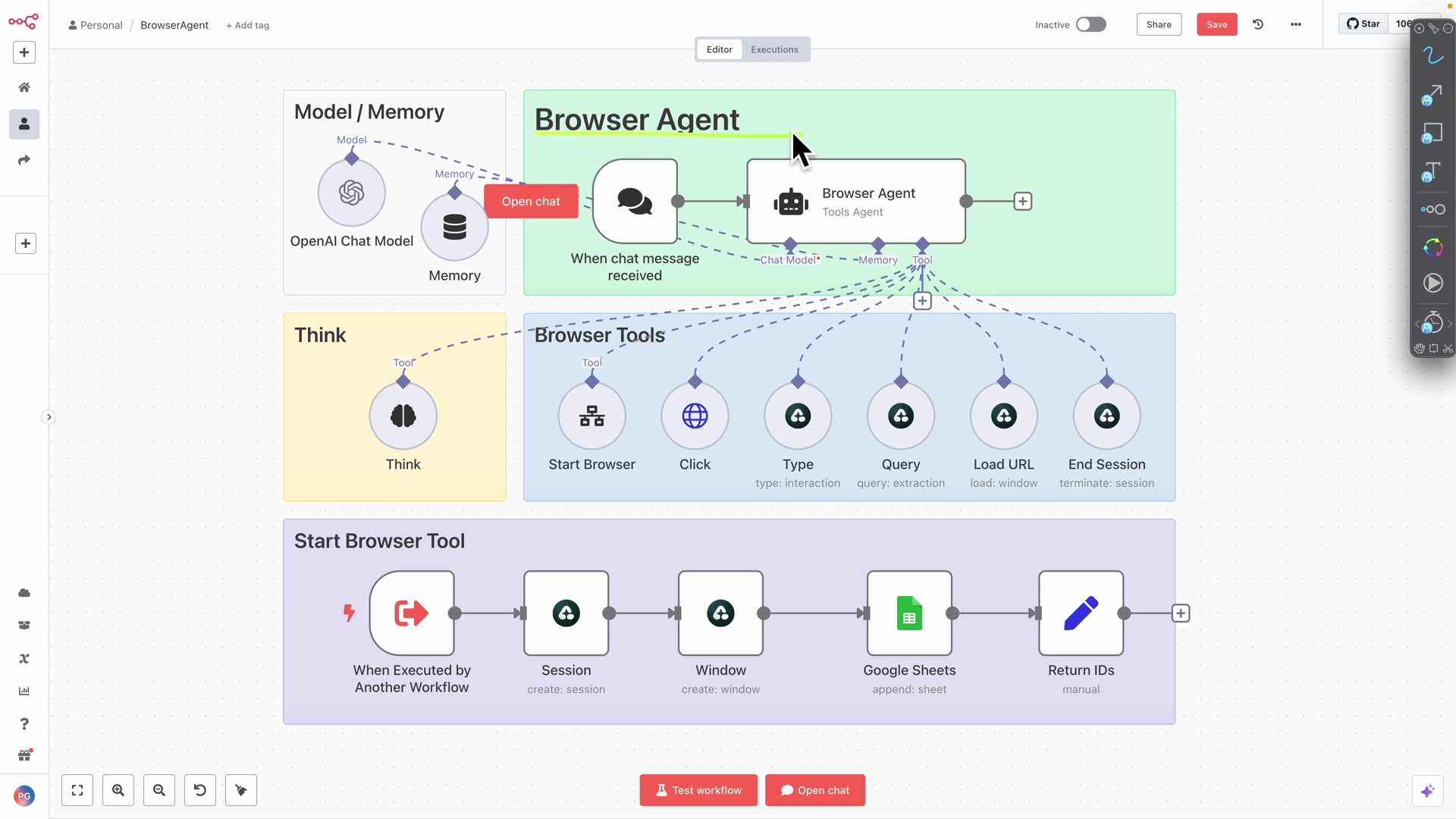The height and width of the screenshot is (819, 1456).
Task: Open the Google Sheets node
Action: [x=909, y=613]
